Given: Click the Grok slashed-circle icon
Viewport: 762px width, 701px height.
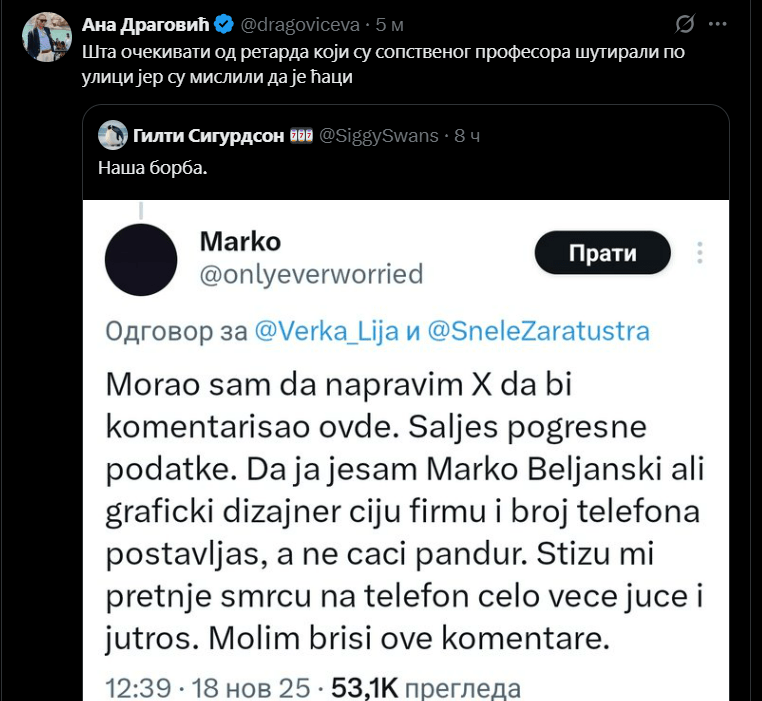Looking at the screenshot, I should coord(685,24).
